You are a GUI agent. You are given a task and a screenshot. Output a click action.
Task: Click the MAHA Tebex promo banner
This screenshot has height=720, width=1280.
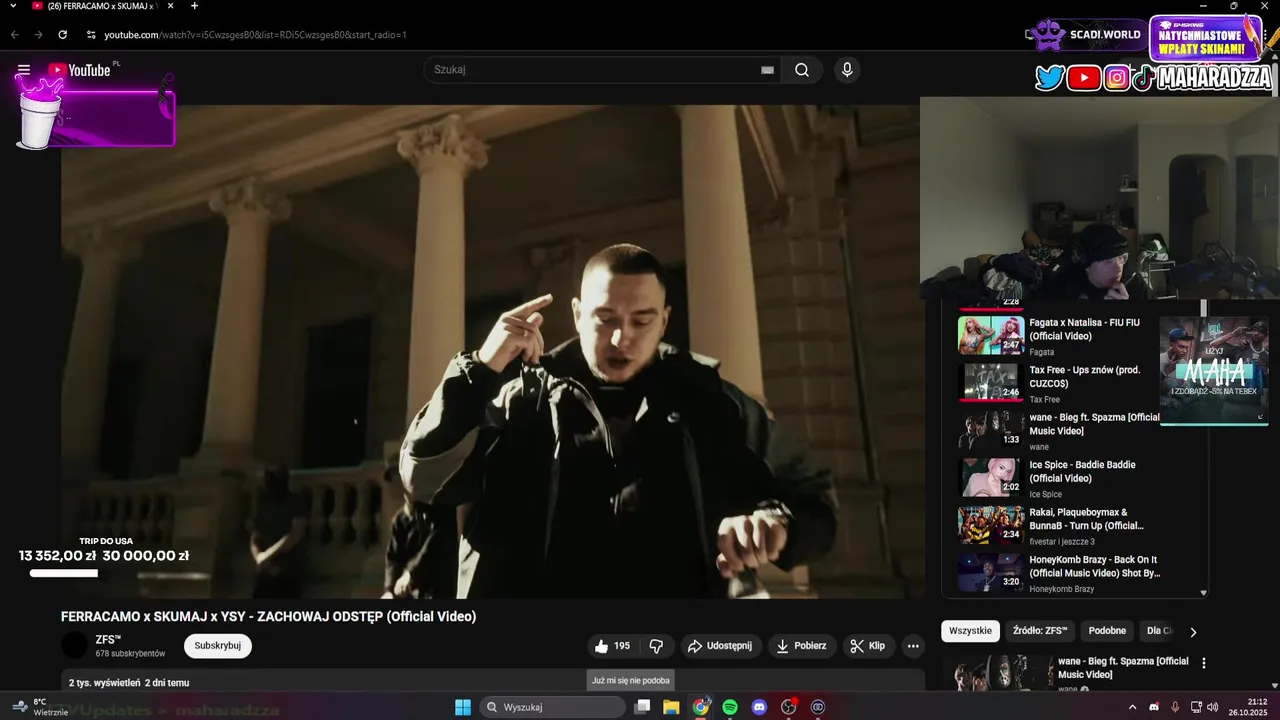point(1214,371)
